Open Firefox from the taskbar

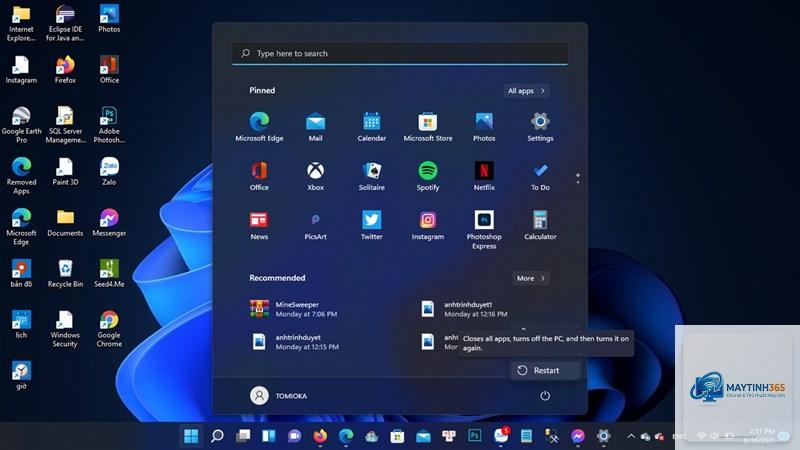(x=320, y=436)
